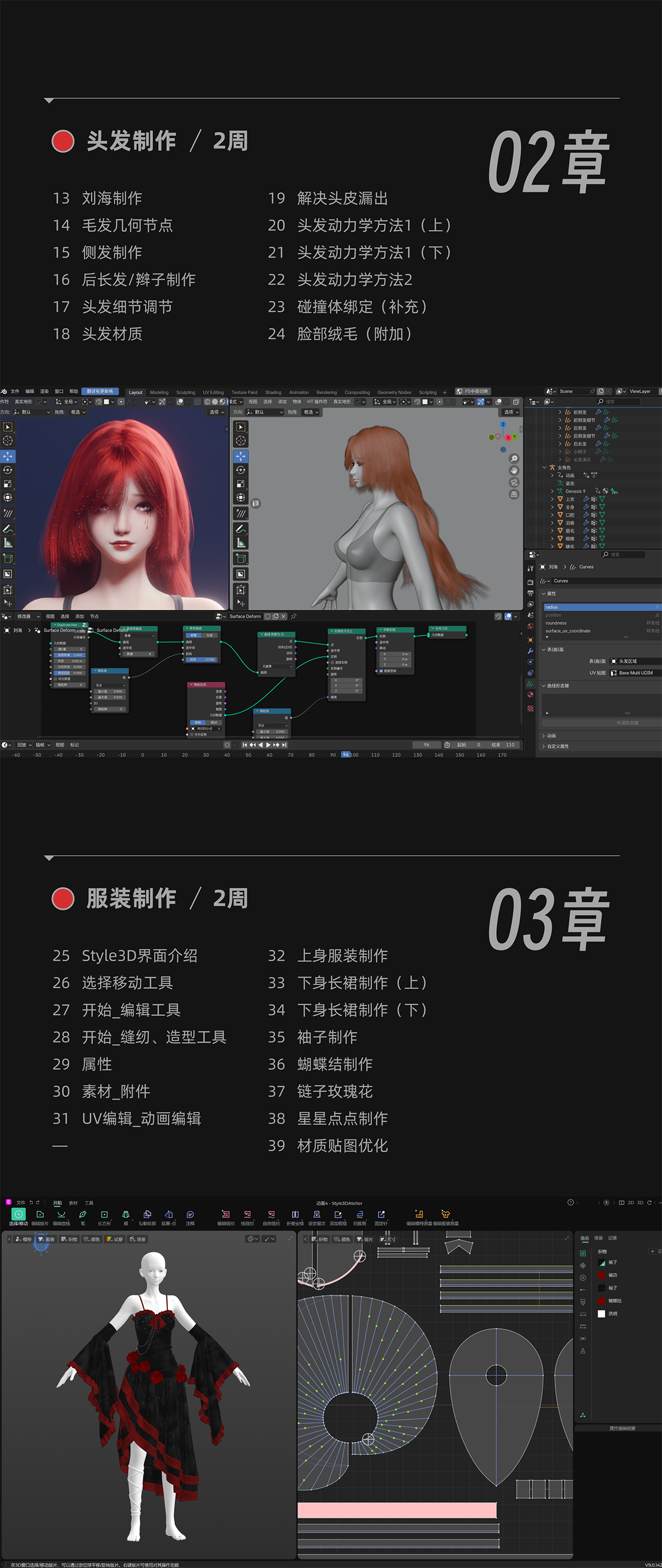Select the 固定针 pin tool in Style3D
This screenshot has width=662, height=1568.
point(381,1217)
